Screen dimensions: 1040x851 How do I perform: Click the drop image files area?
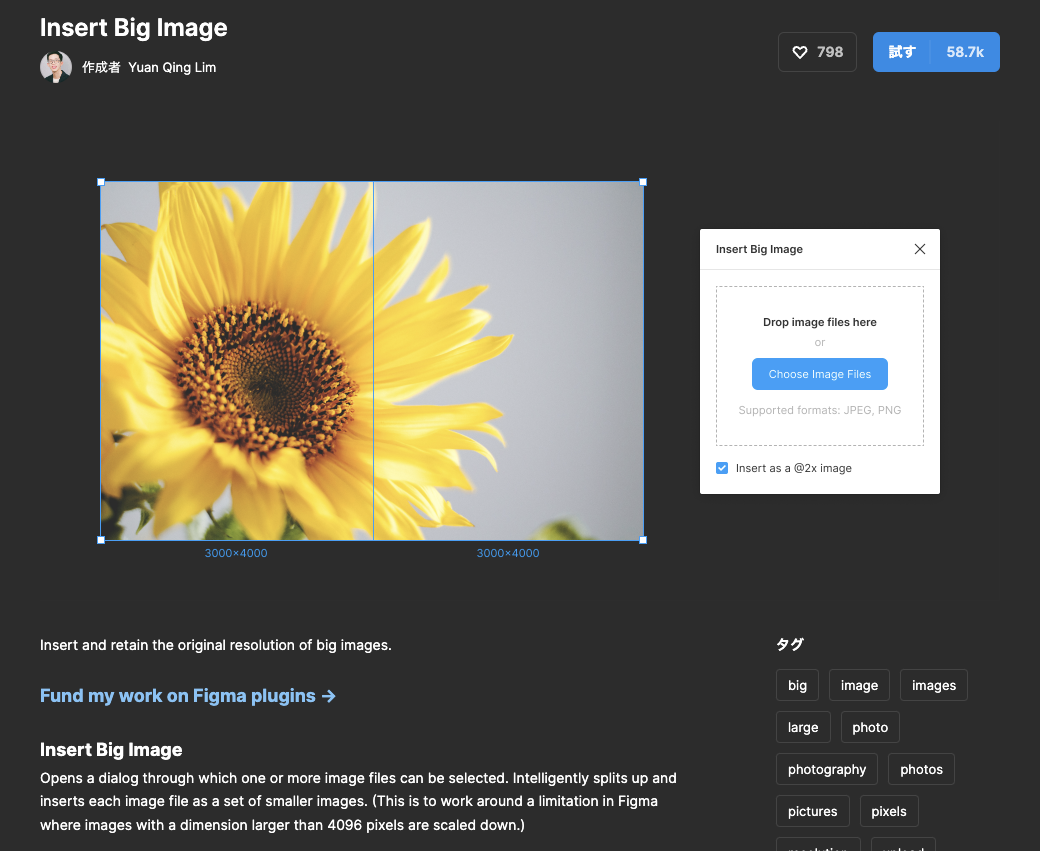coord(819,322)
